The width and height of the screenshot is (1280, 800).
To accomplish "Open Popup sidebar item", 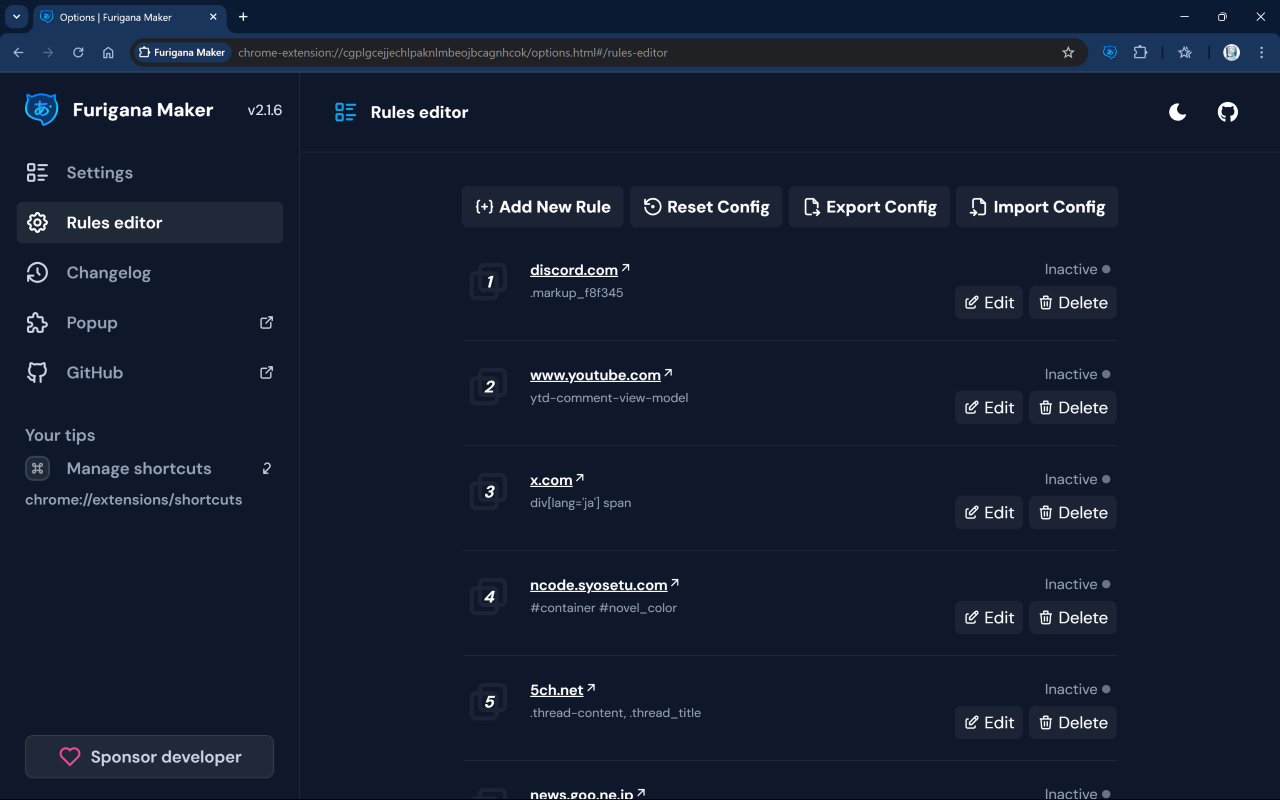I will (150, 323).
